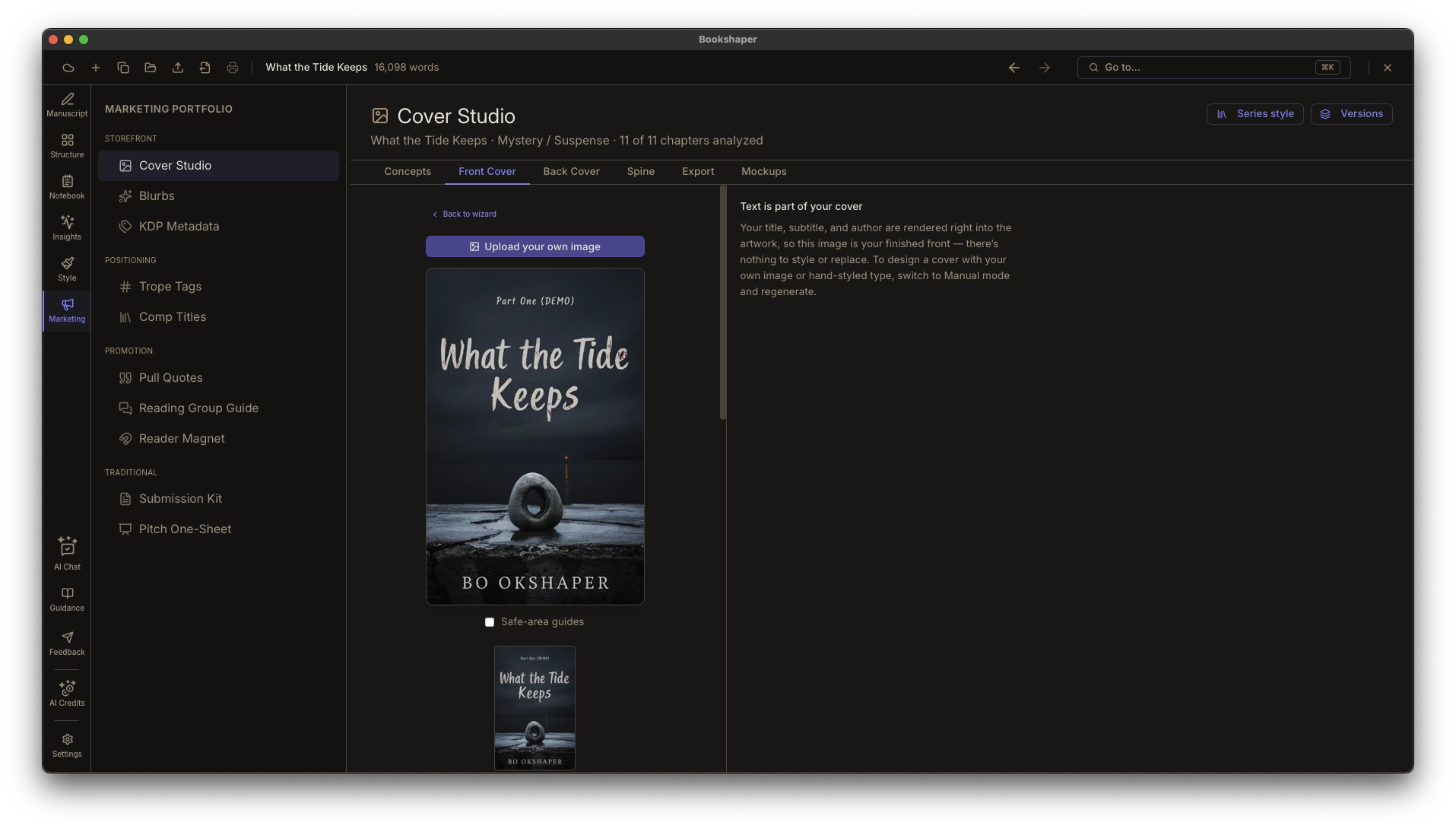Open Blurbs in sidebar
The image size is (1456, 829).
pyautogui.click(x=218, y=196)
